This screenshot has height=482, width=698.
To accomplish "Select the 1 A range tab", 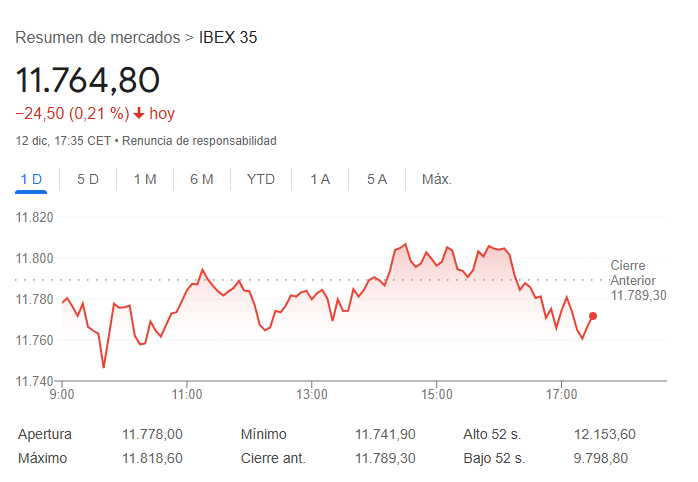I will [x=320, y=179].
